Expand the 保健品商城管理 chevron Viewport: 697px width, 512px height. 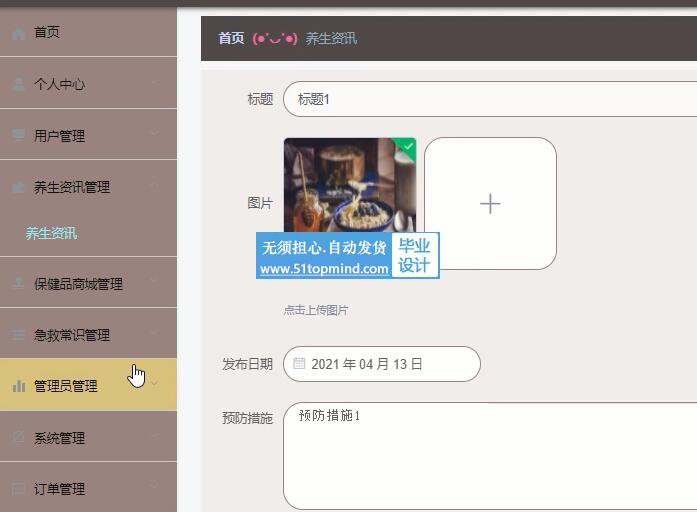154,280
